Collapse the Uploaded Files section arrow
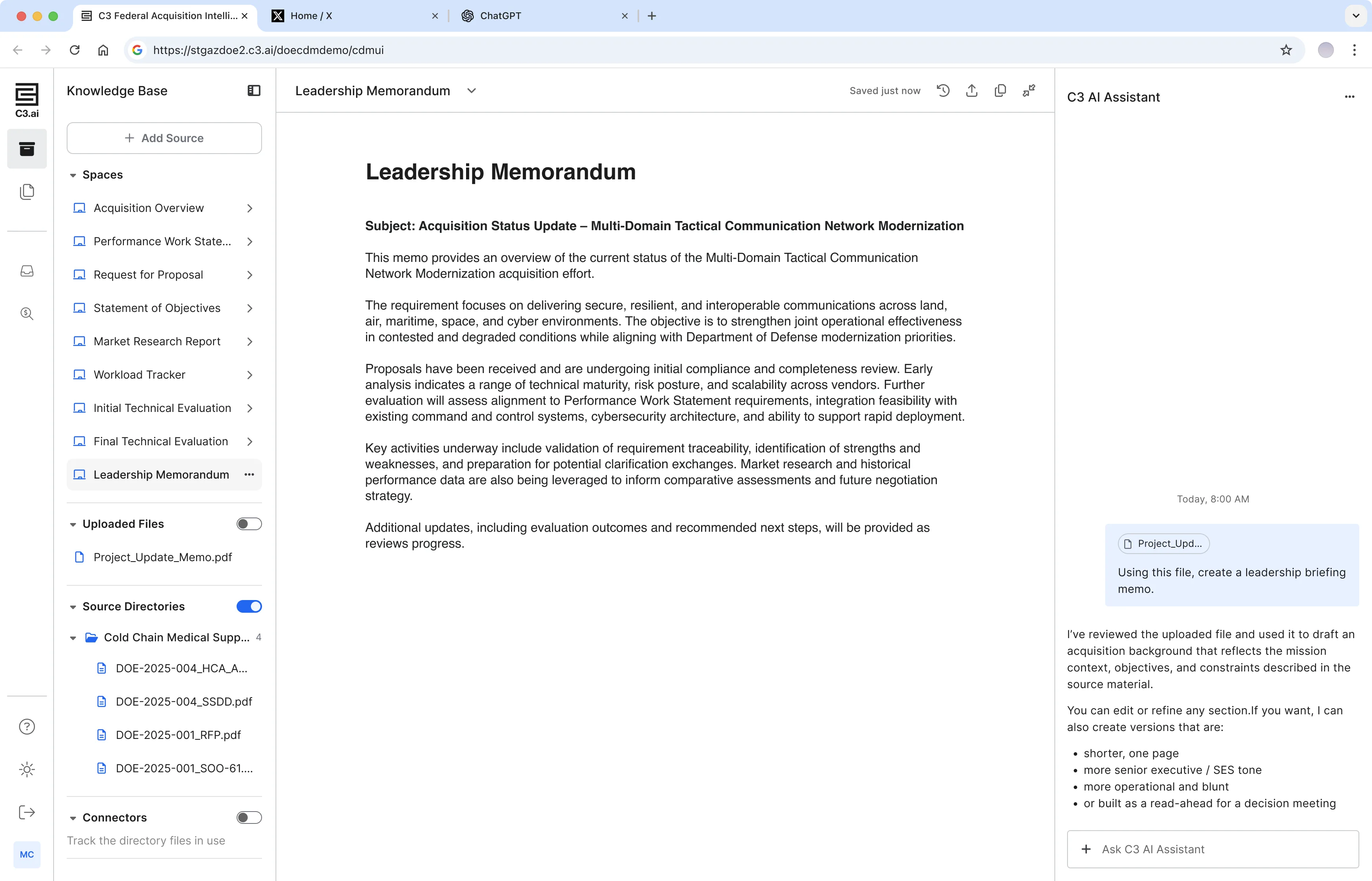The height and width of the screenshot is (881, 1372). (x=73, y=525)
